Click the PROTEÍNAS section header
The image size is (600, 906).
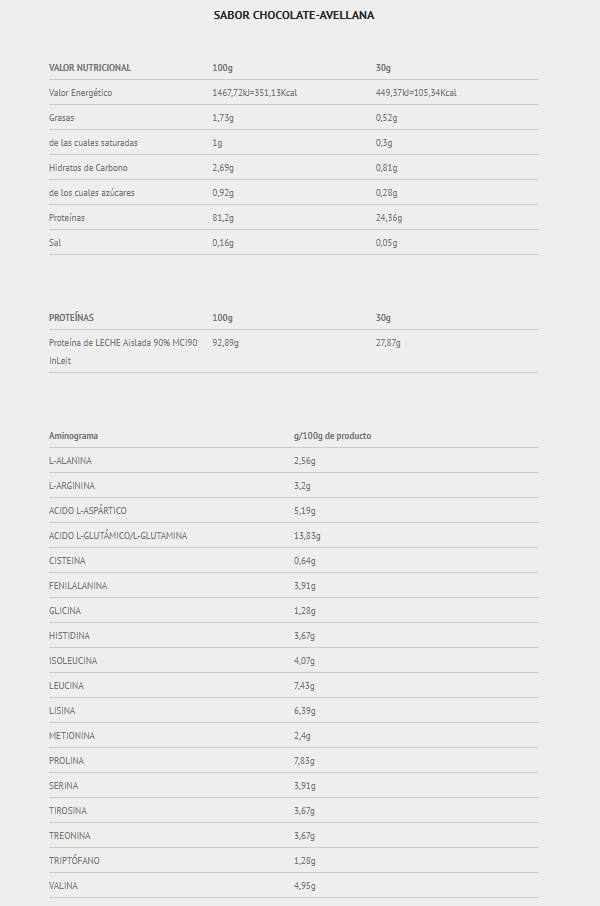coord(71,318)
